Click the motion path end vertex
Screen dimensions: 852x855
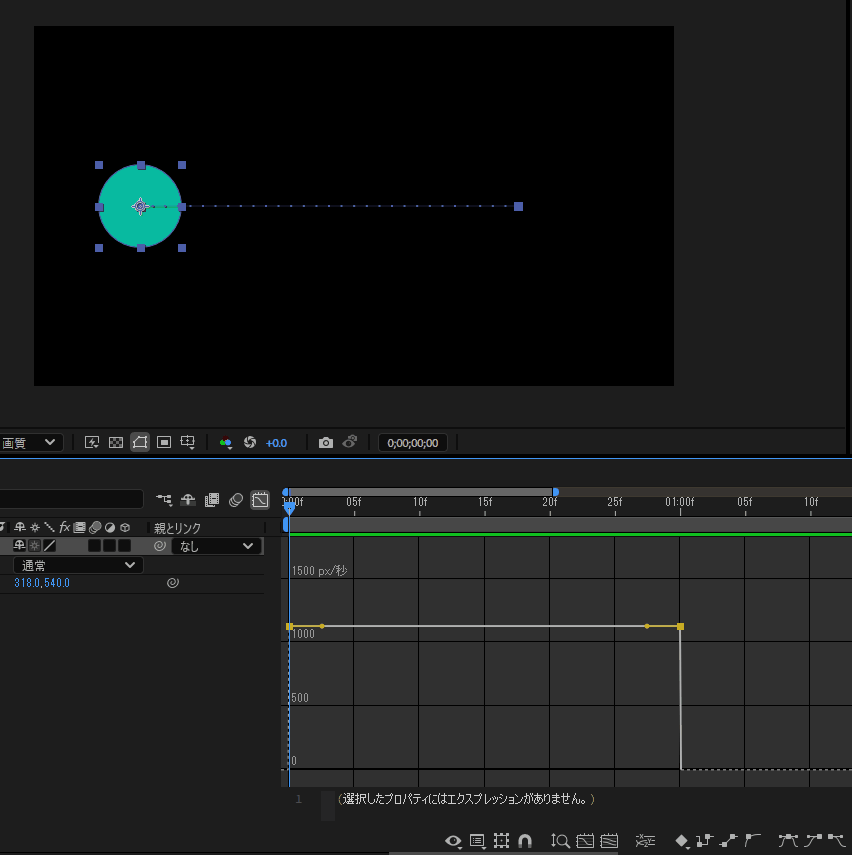tap(518, 206)
